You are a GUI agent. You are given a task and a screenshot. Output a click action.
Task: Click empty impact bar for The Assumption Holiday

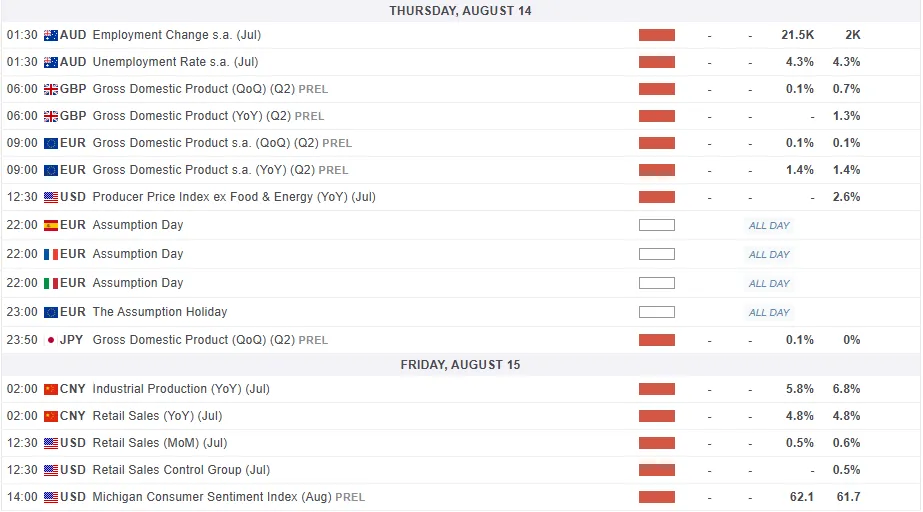[x=656, y=312]
